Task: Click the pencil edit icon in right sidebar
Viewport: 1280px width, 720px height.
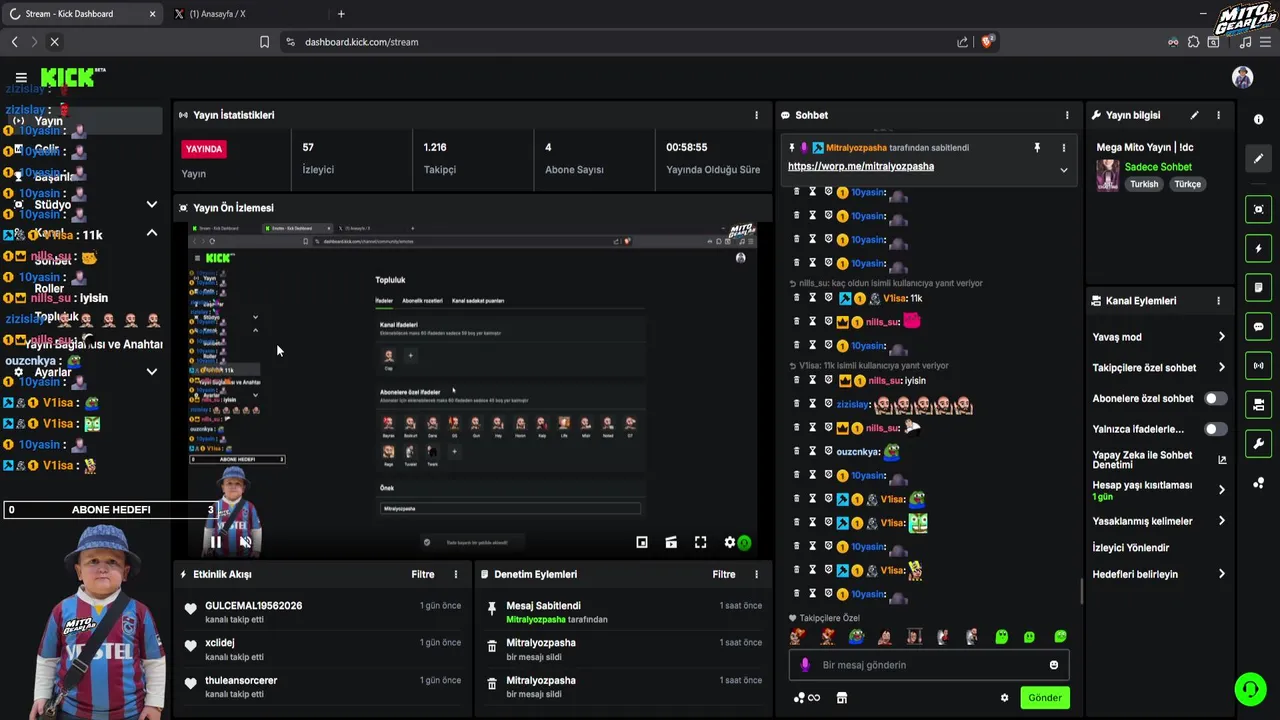Action: click(x=1258, y=158)
